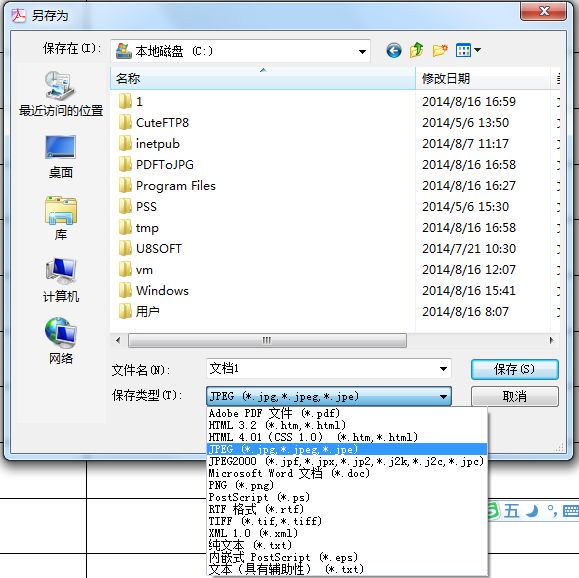The image size is (579, 578).
Task: Choose 纯文本 (*.txt) type
Action: tap(347, 545)
